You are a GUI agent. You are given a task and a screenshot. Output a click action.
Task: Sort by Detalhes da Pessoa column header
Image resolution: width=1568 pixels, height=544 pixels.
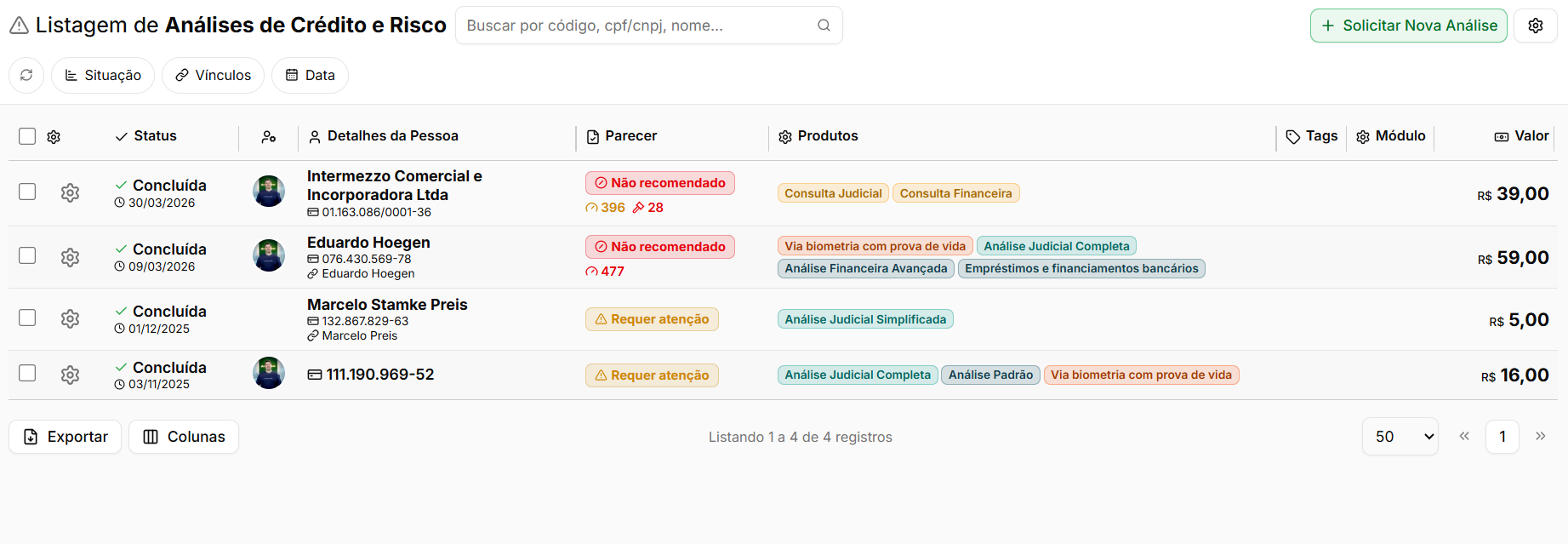click(x=384, y=136)
